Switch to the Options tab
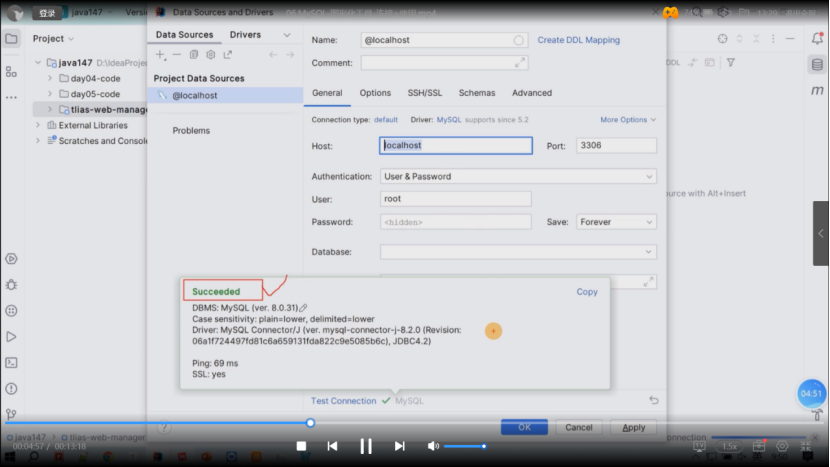This screenshot has width=830, height=467. coord(375,93)
